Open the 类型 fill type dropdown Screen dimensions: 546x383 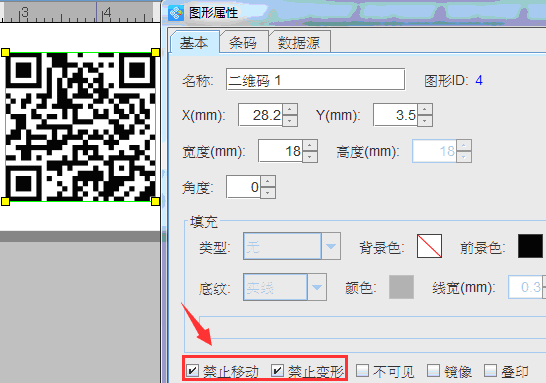331,246
